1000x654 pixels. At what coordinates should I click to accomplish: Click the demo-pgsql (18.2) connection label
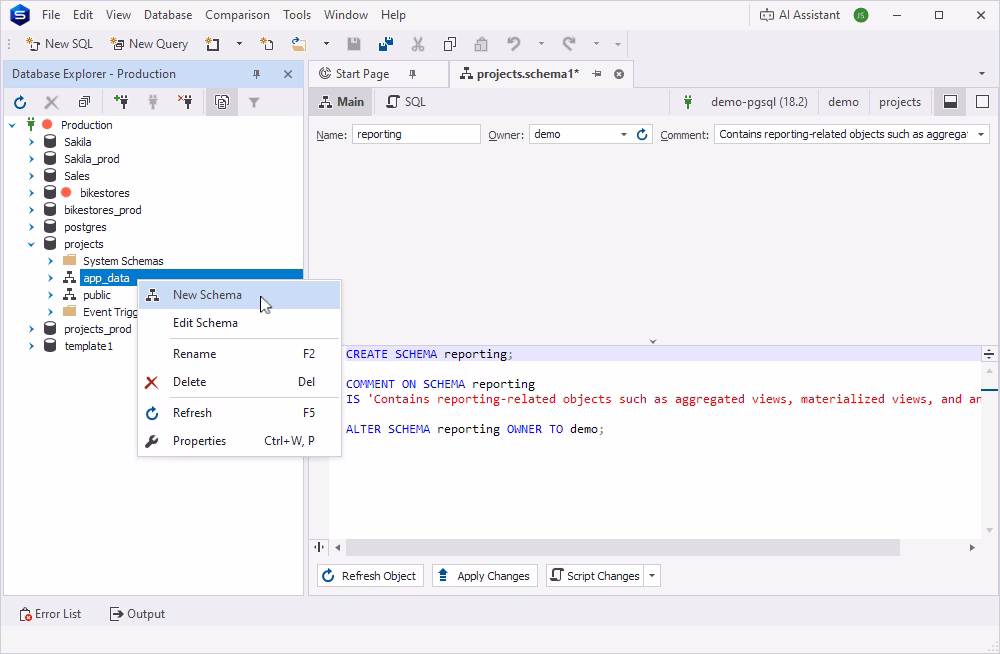coord(759,102)
